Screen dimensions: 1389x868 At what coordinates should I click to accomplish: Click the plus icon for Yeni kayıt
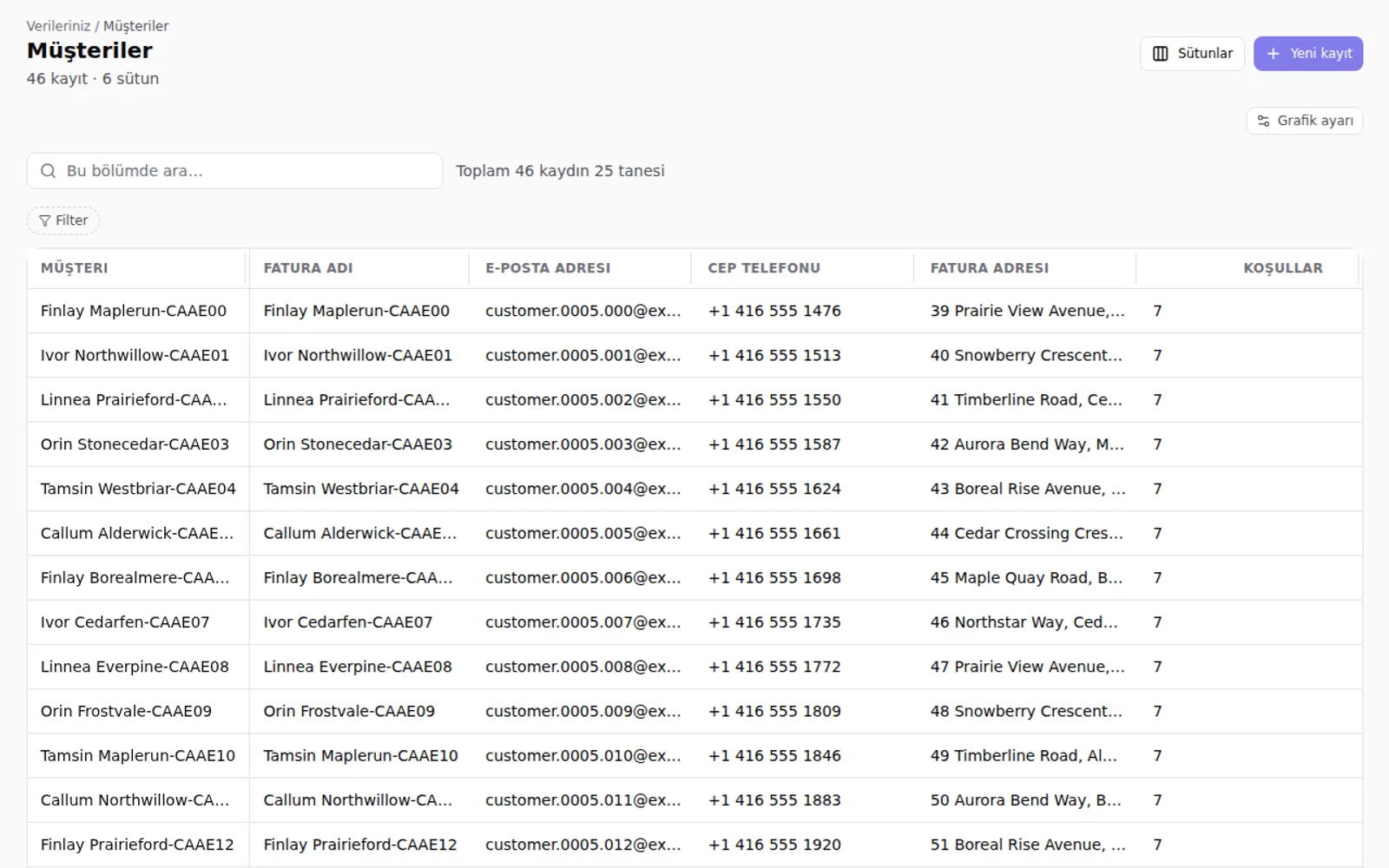(1273, 54)
